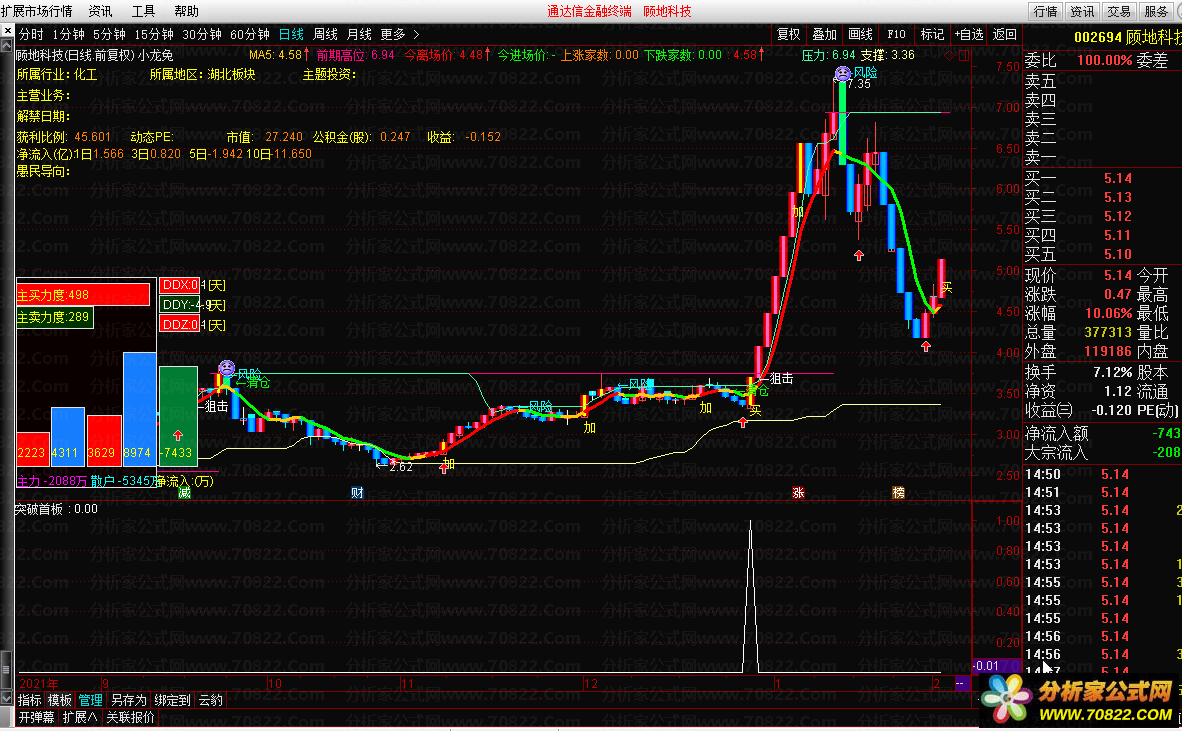
Task: Select the 周线 weekly period tab
Action: coord(325,35)
